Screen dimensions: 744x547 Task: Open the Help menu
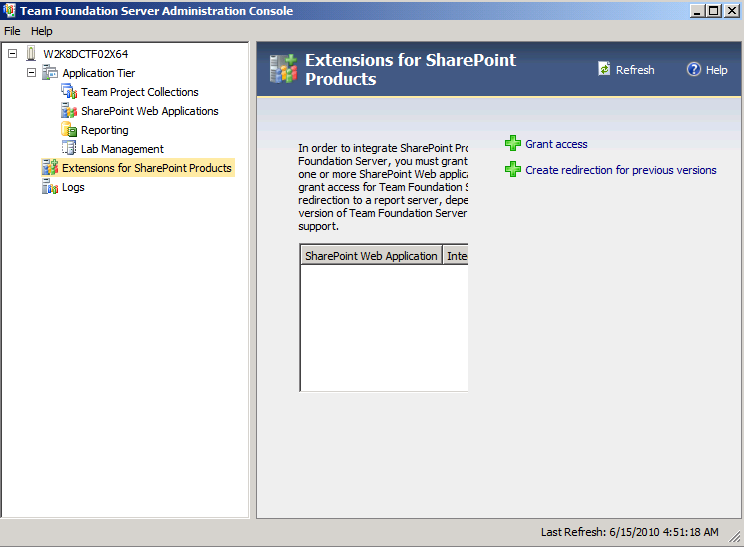[x=42, y=31]
